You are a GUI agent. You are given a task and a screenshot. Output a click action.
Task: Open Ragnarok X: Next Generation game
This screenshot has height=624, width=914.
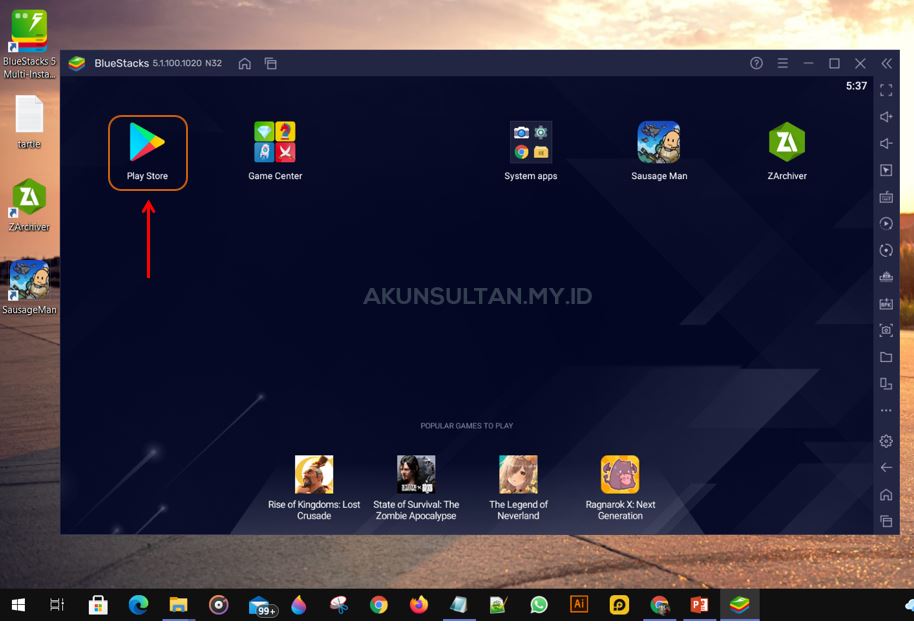coord(620,488)
